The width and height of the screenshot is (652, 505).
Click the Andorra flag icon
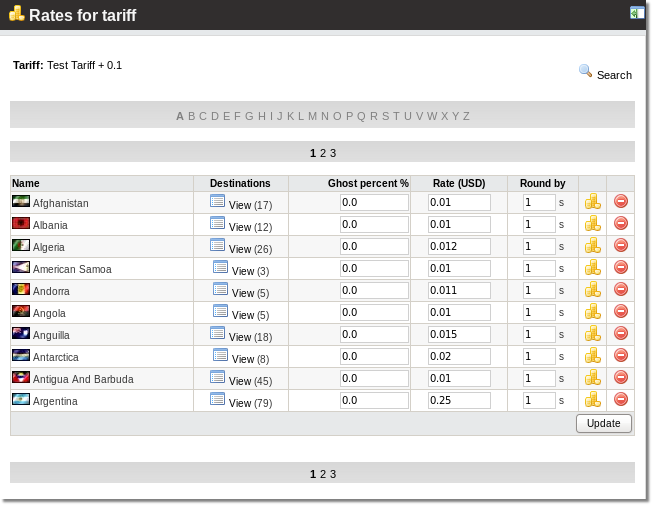[21, 290]
